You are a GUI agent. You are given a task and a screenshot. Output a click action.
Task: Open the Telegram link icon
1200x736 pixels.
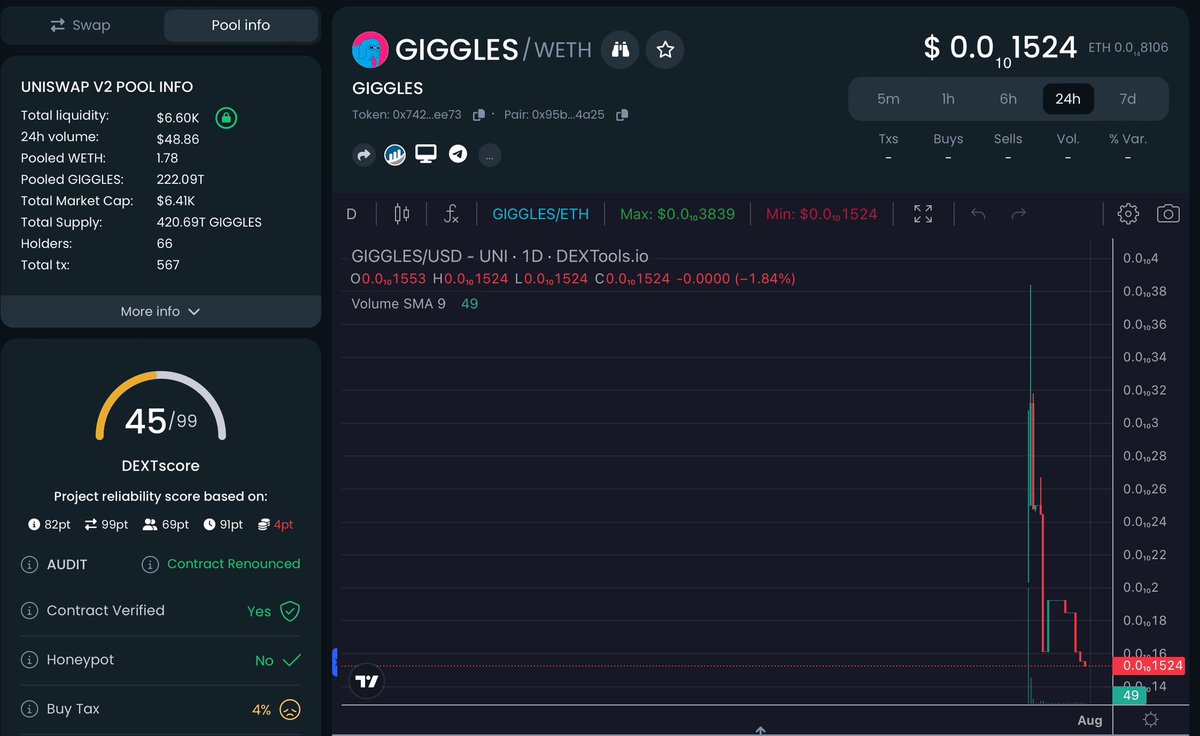tap(458, 155)
